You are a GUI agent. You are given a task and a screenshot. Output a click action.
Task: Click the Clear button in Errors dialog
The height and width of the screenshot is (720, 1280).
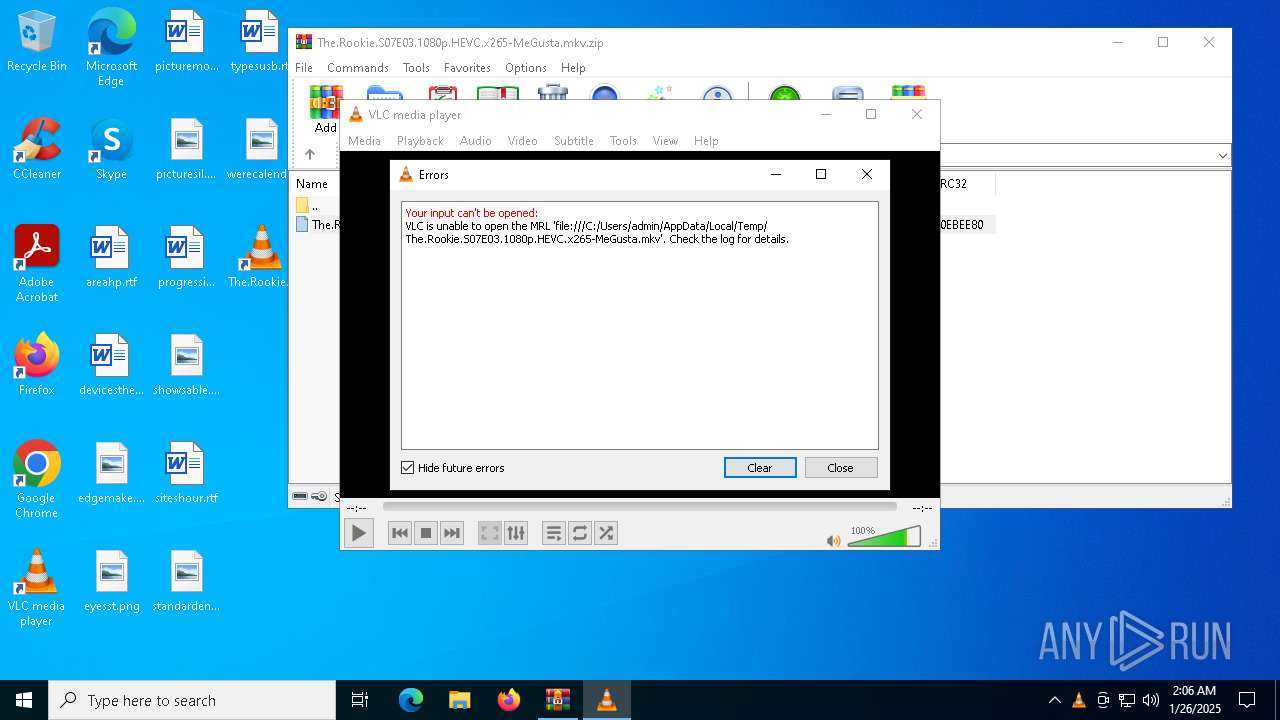760,468
